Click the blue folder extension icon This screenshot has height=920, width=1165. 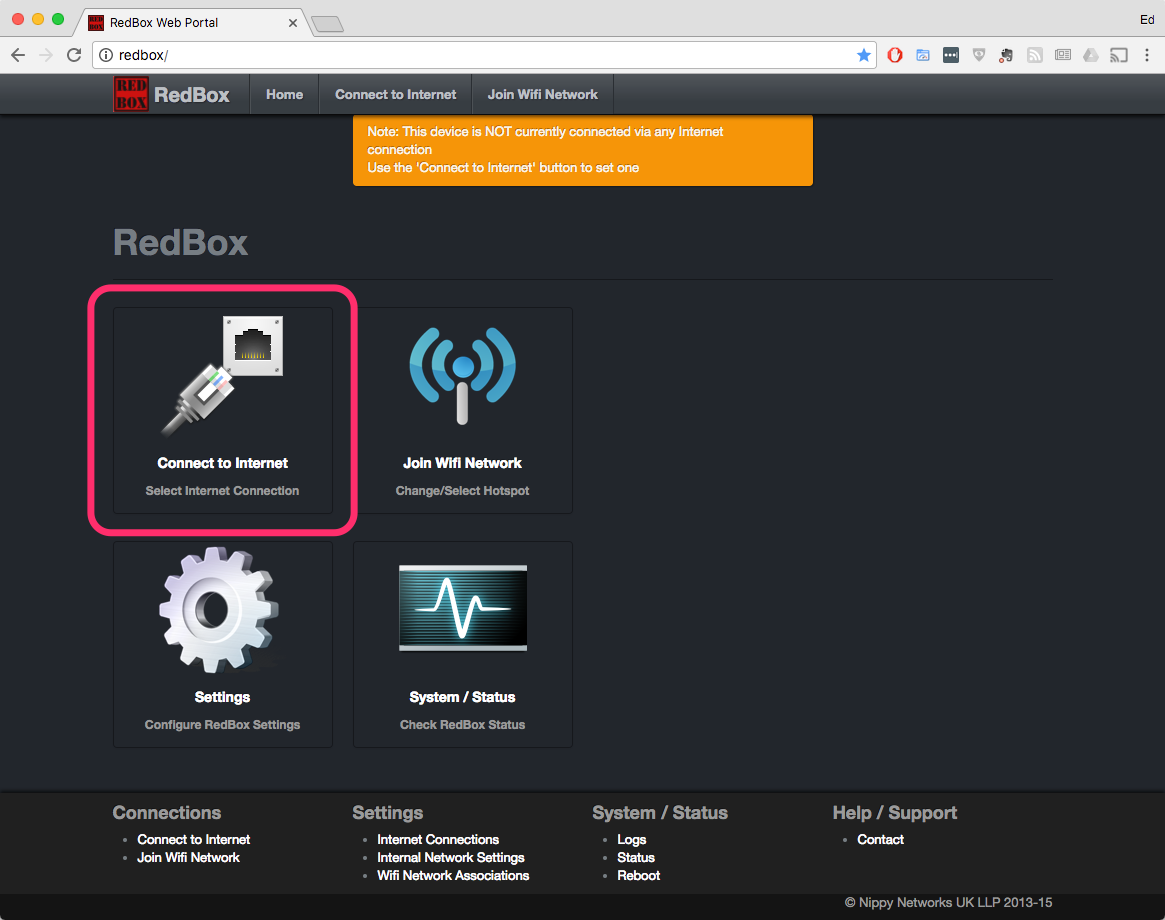click(x=923, y=55)
